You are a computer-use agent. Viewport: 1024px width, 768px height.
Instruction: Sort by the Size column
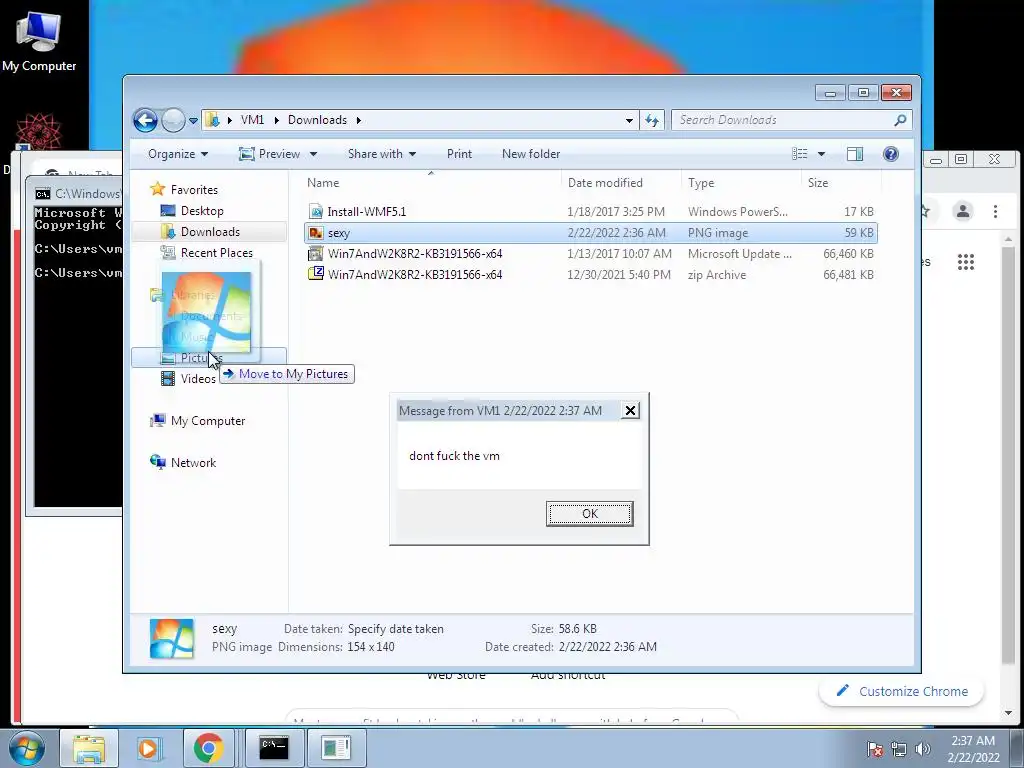click(841, 183)
